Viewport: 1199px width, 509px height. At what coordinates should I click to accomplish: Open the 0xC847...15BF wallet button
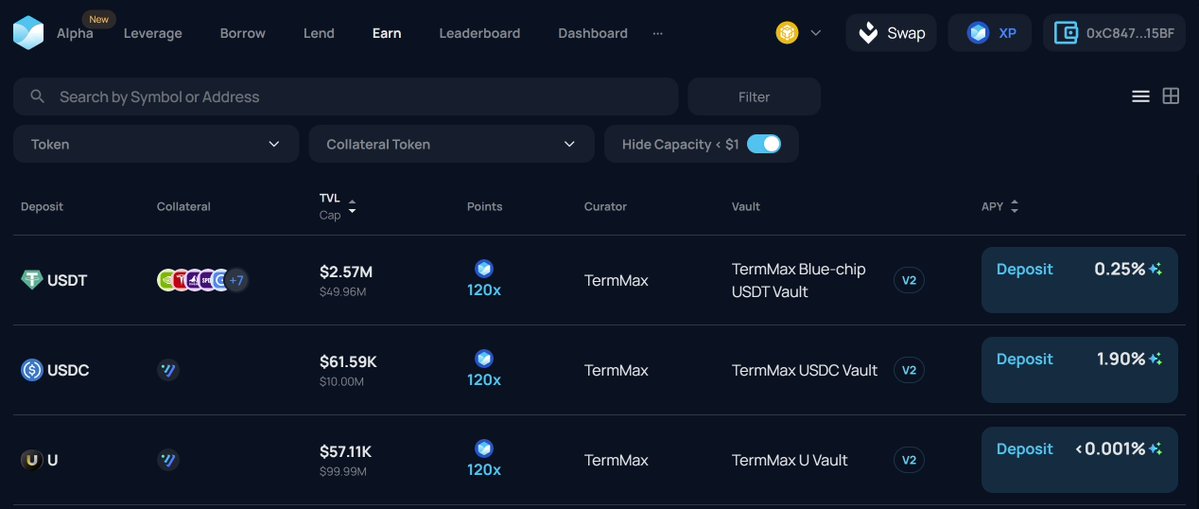point(1114,33)
